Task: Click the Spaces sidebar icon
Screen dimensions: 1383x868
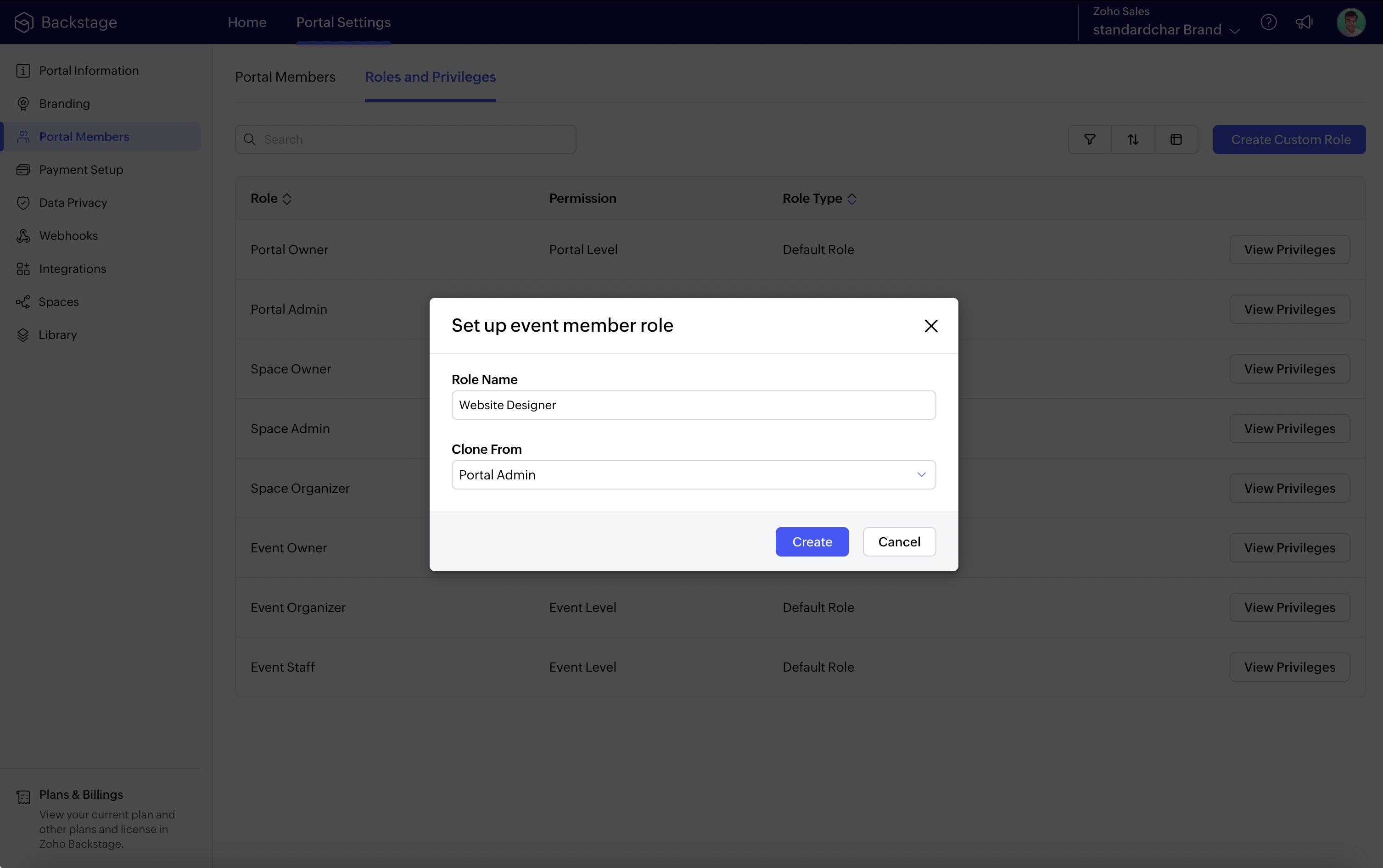Action: pos(23,302)
